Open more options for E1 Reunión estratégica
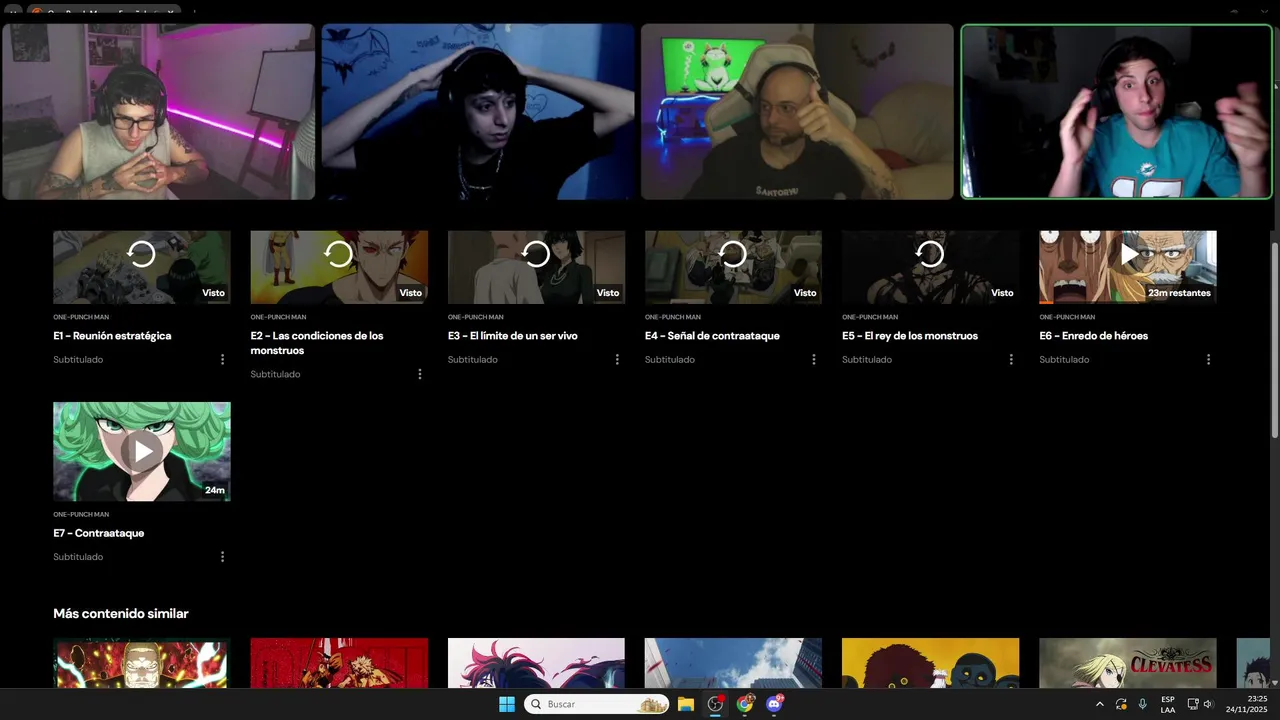Viewport: 1280px width, 720px height. click(222, 359)
